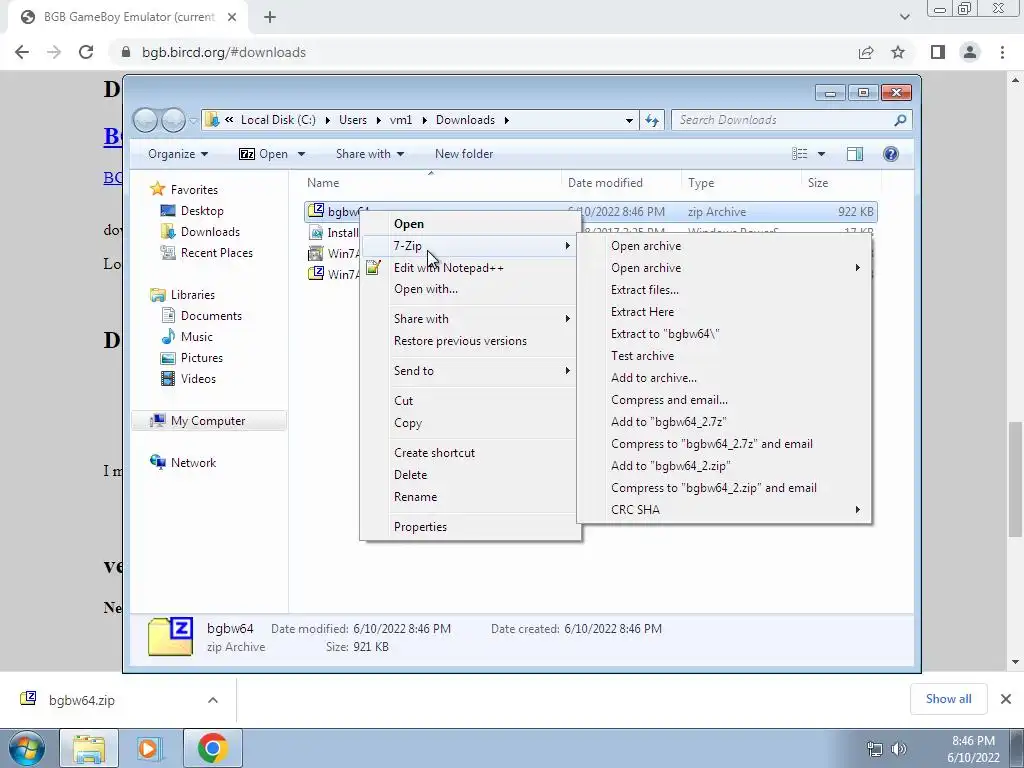Click the share page icon in address bar
This screenshot has height=768, width=1024.
point(866,52)
